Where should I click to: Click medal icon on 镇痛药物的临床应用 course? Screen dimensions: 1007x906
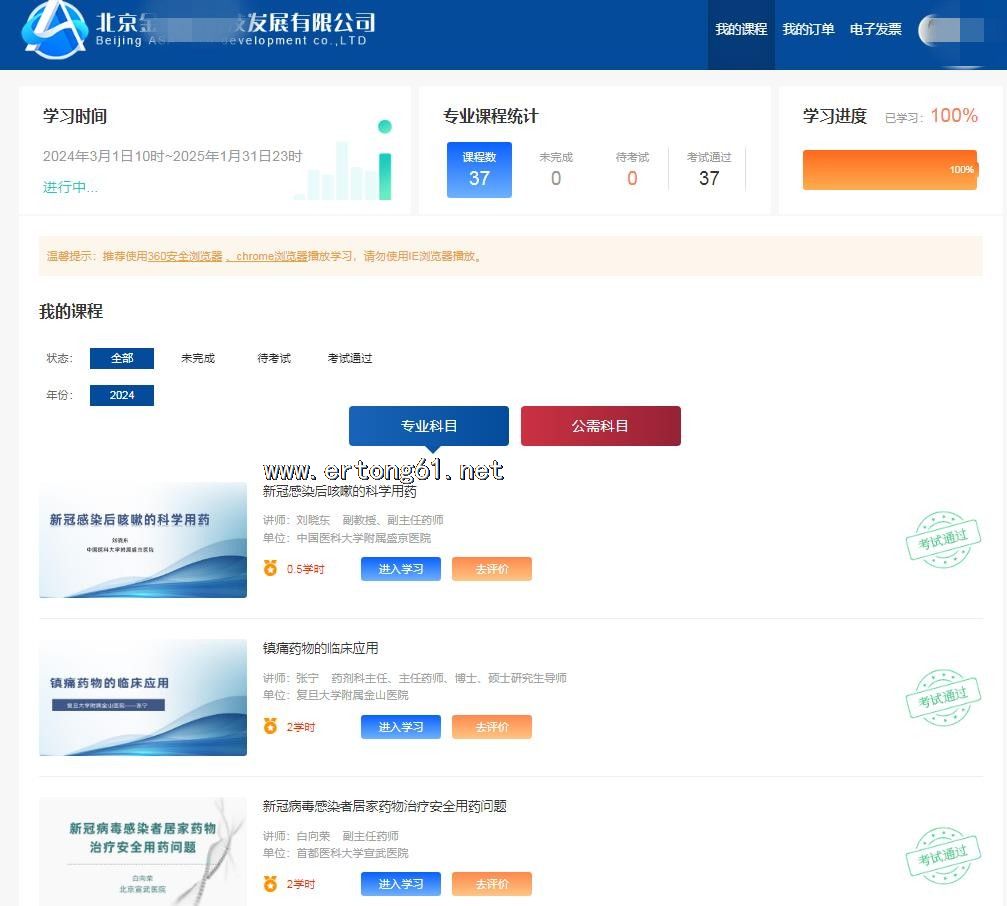click(x=270, y=726)
